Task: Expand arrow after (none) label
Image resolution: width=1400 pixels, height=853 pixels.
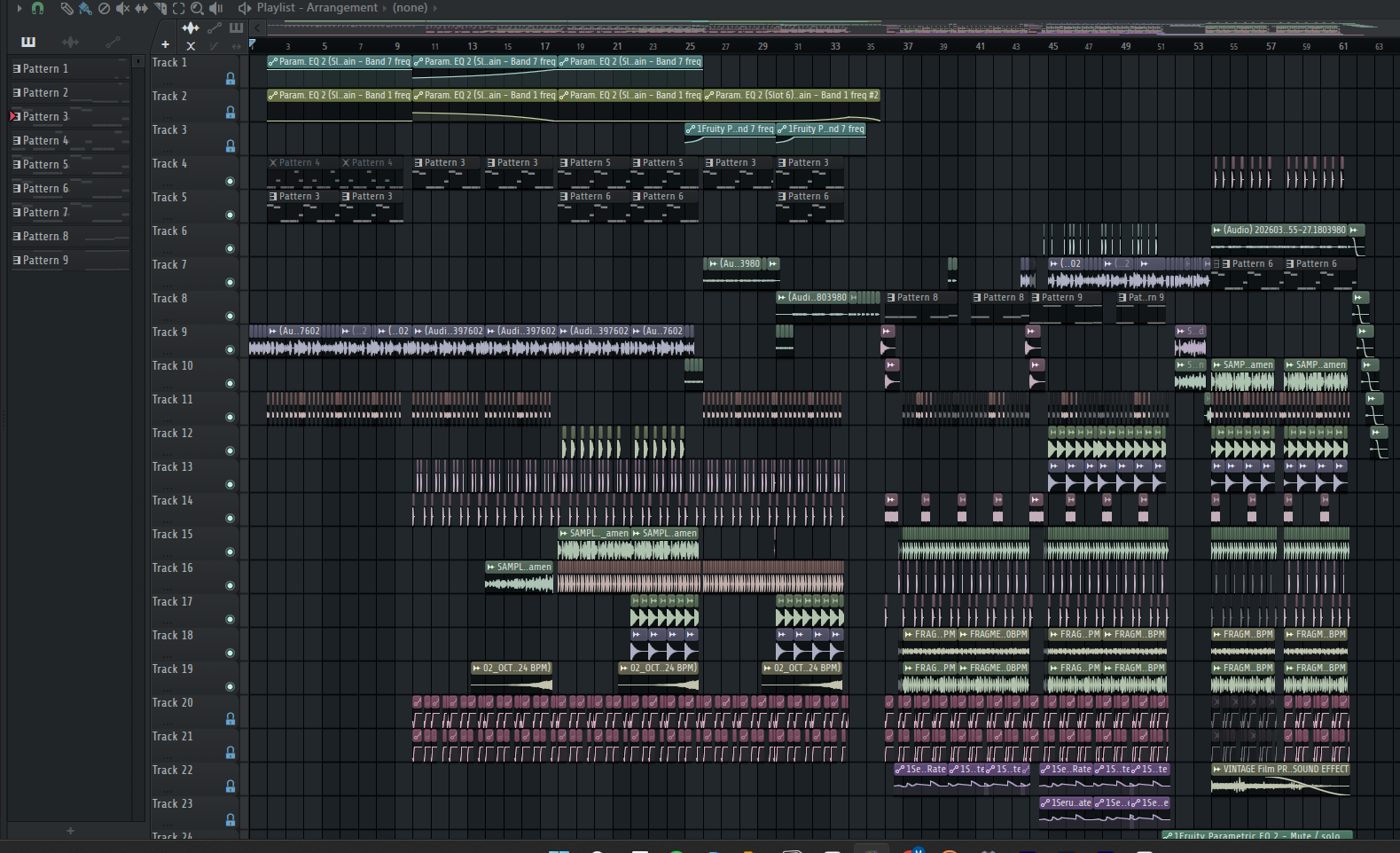Action: (435, 8)
